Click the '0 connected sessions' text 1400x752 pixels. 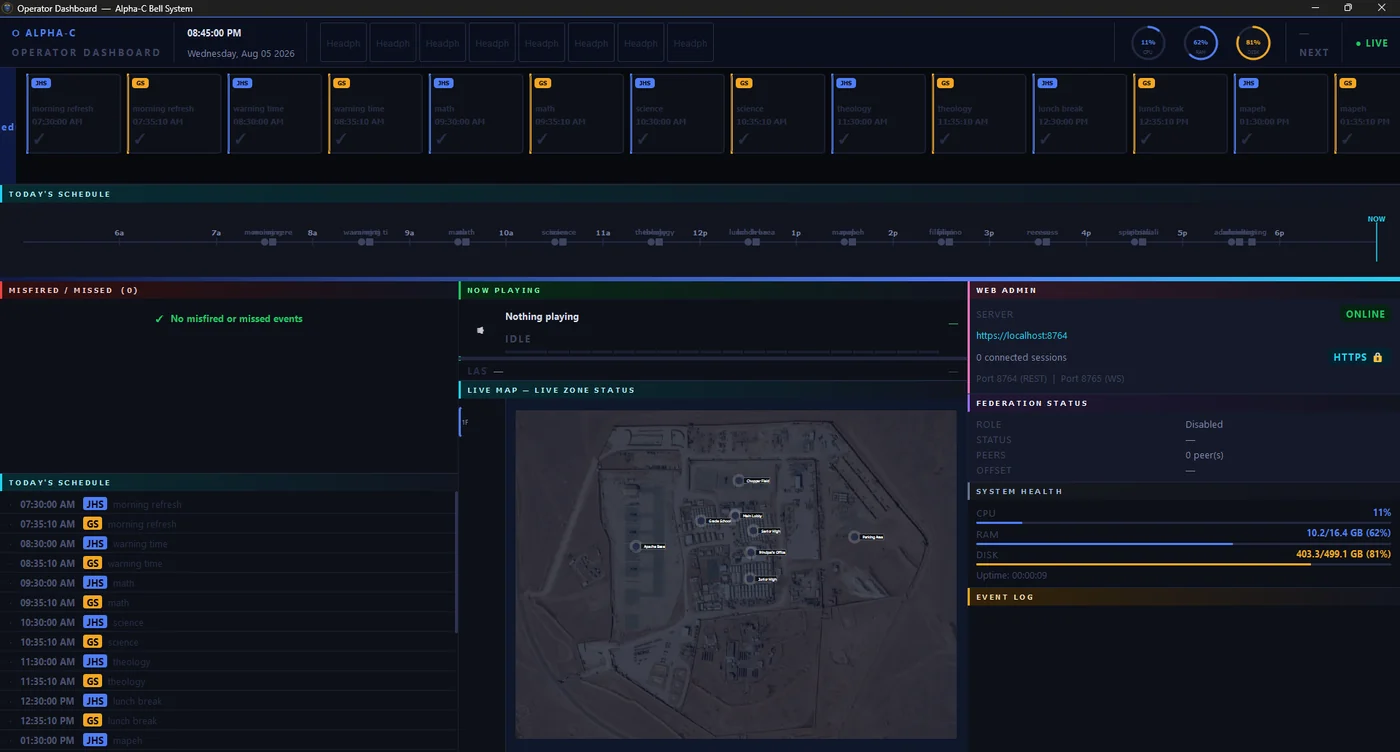click(x=1021, y=357)
